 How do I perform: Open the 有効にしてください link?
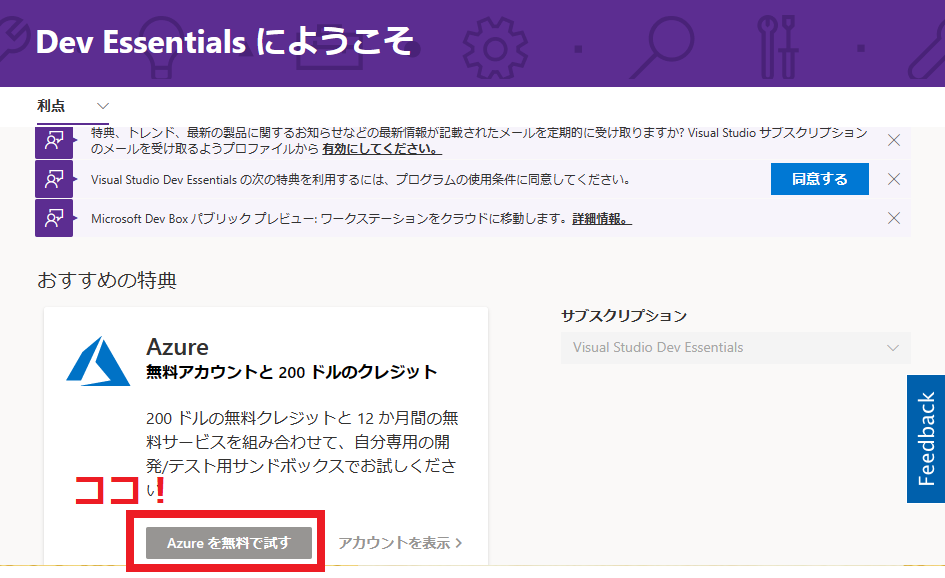(x=382, y=148)
